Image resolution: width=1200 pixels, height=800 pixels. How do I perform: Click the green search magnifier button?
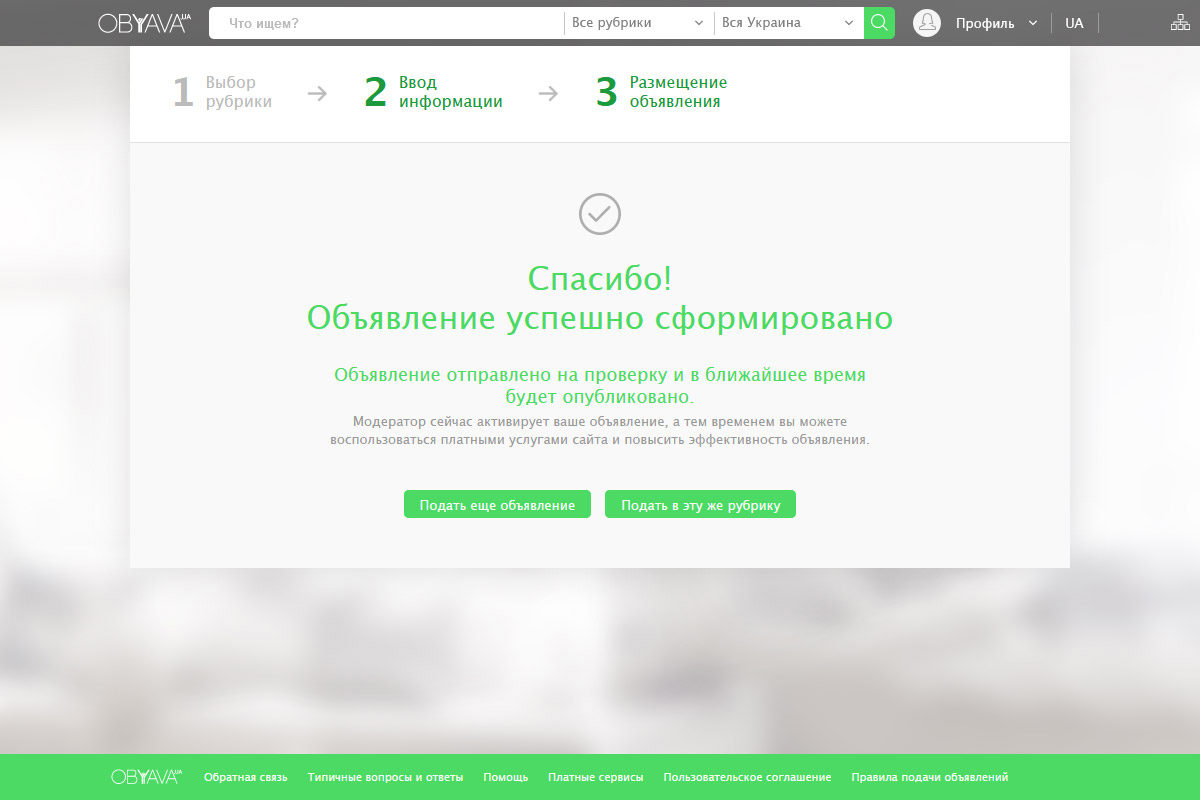point(879,23)
